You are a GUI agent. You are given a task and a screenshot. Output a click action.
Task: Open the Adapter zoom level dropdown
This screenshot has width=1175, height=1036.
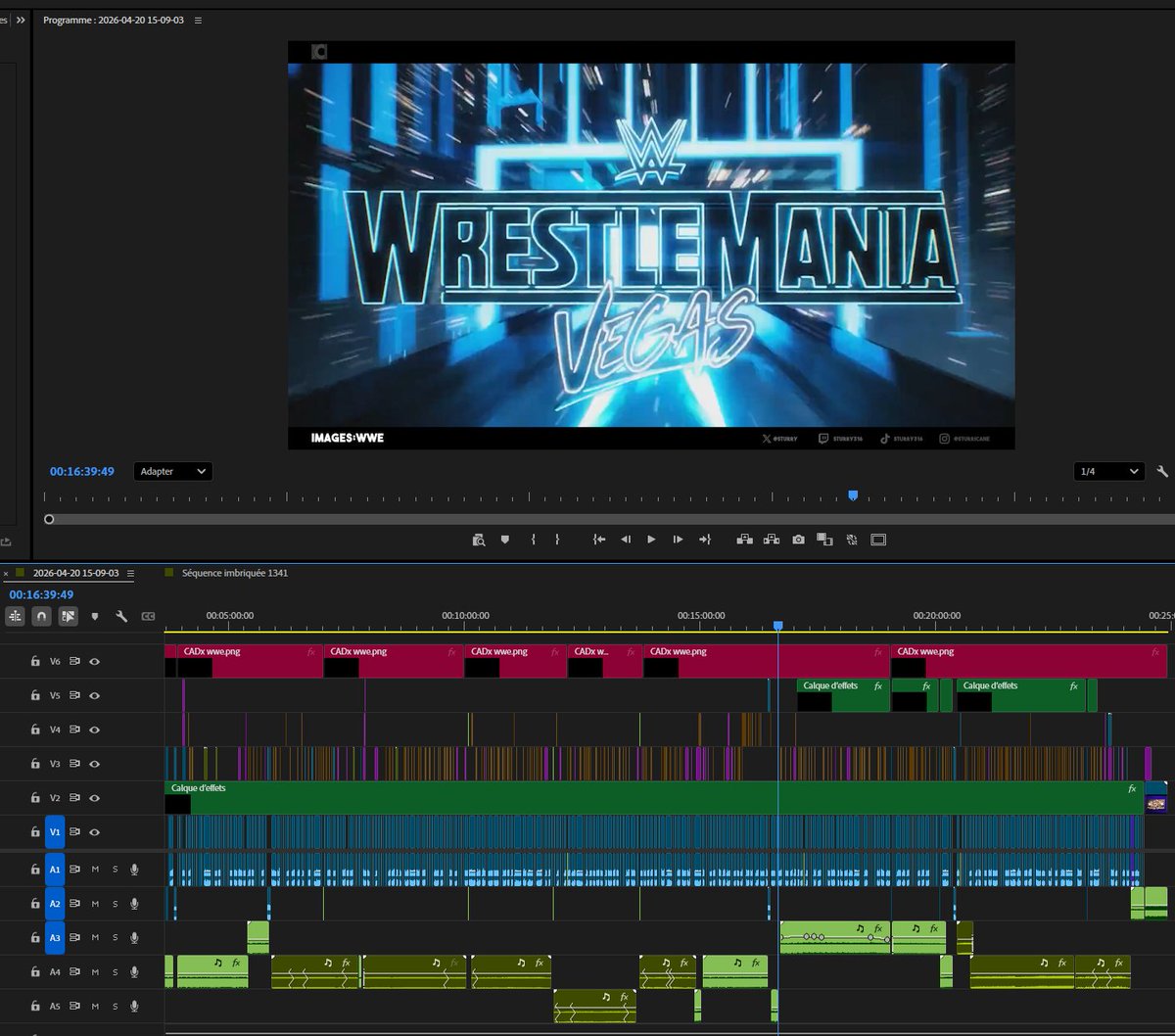(173, 471)
